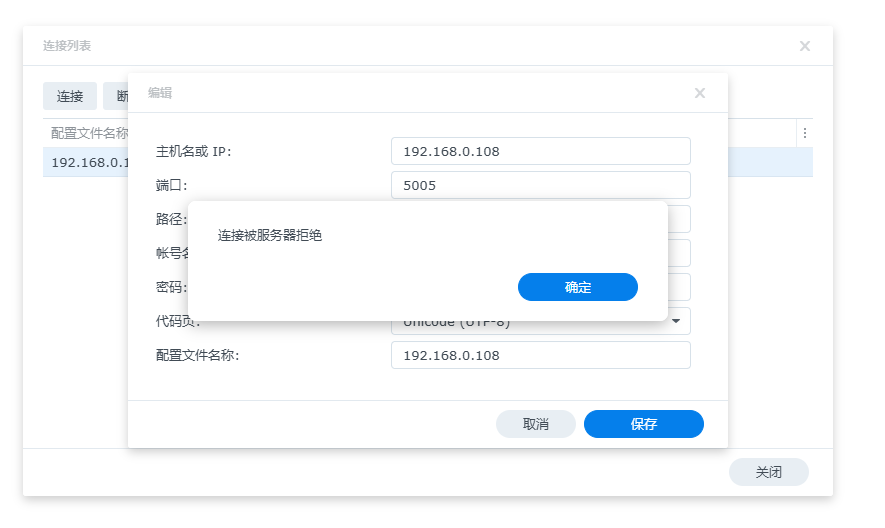Click the visible edge of the 帐号 field

coord(679,253)
